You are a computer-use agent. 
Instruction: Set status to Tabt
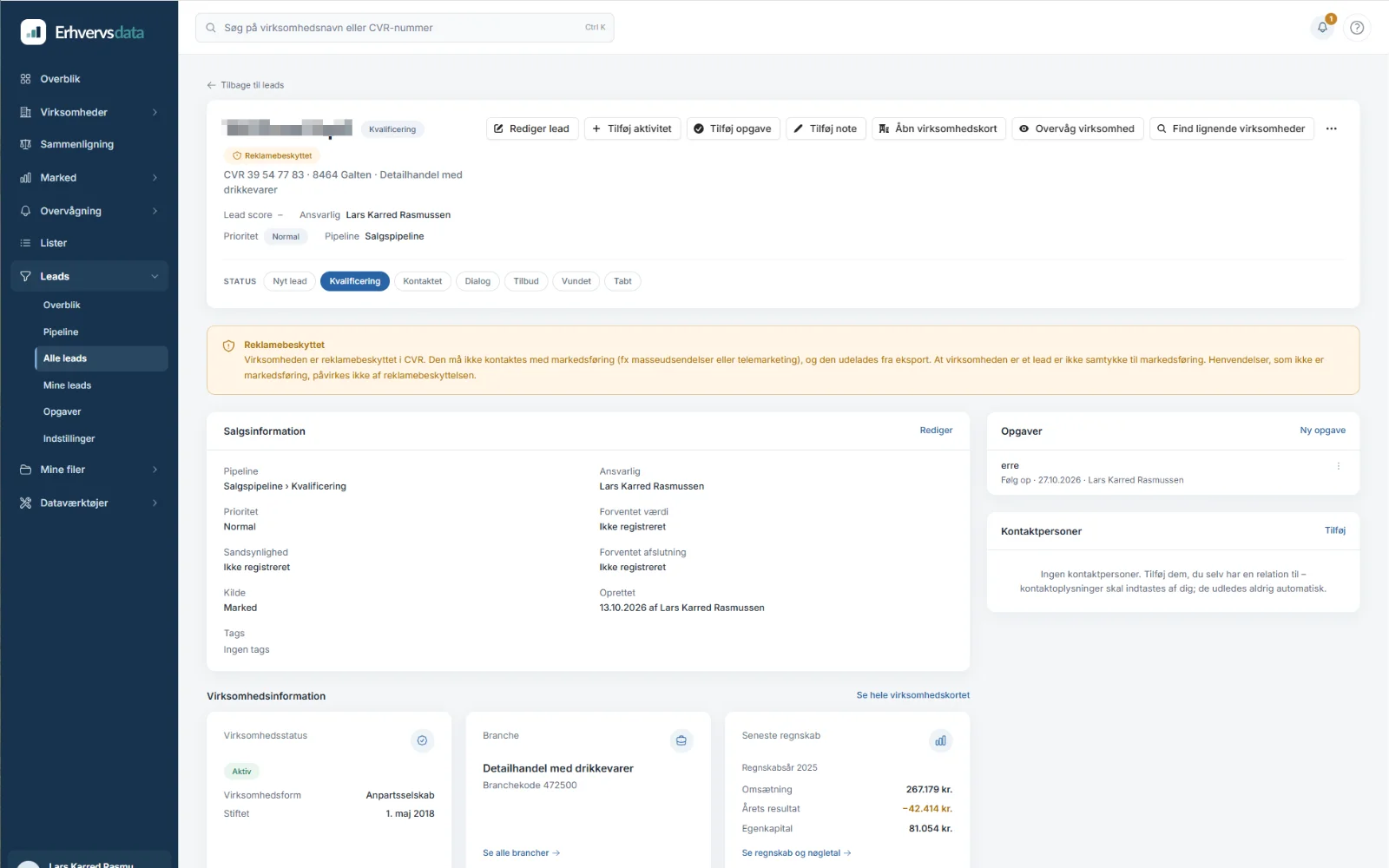pos(622,281)
